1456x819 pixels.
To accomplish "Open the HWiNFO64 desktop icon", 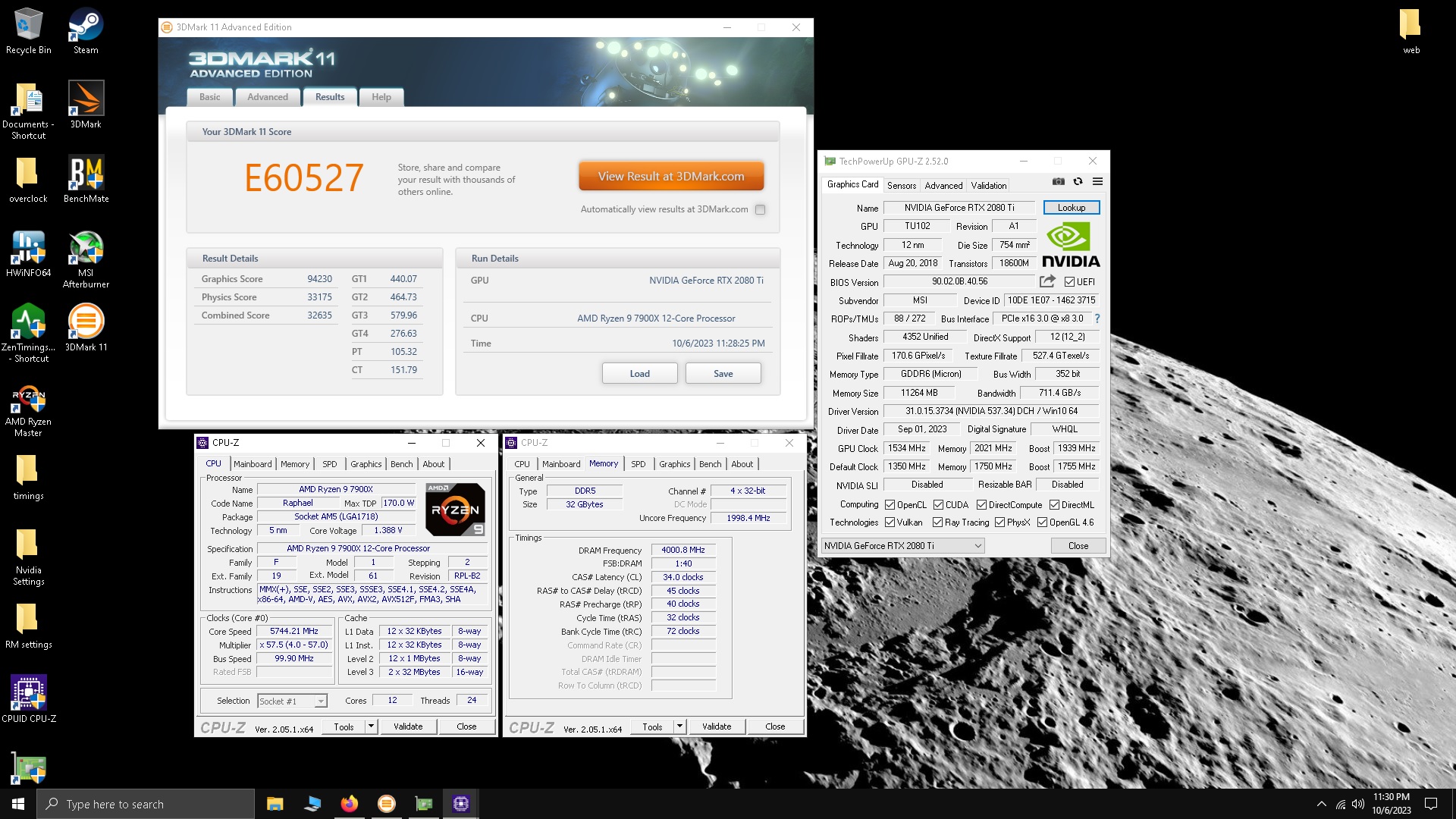I will (x=28, y=254).
